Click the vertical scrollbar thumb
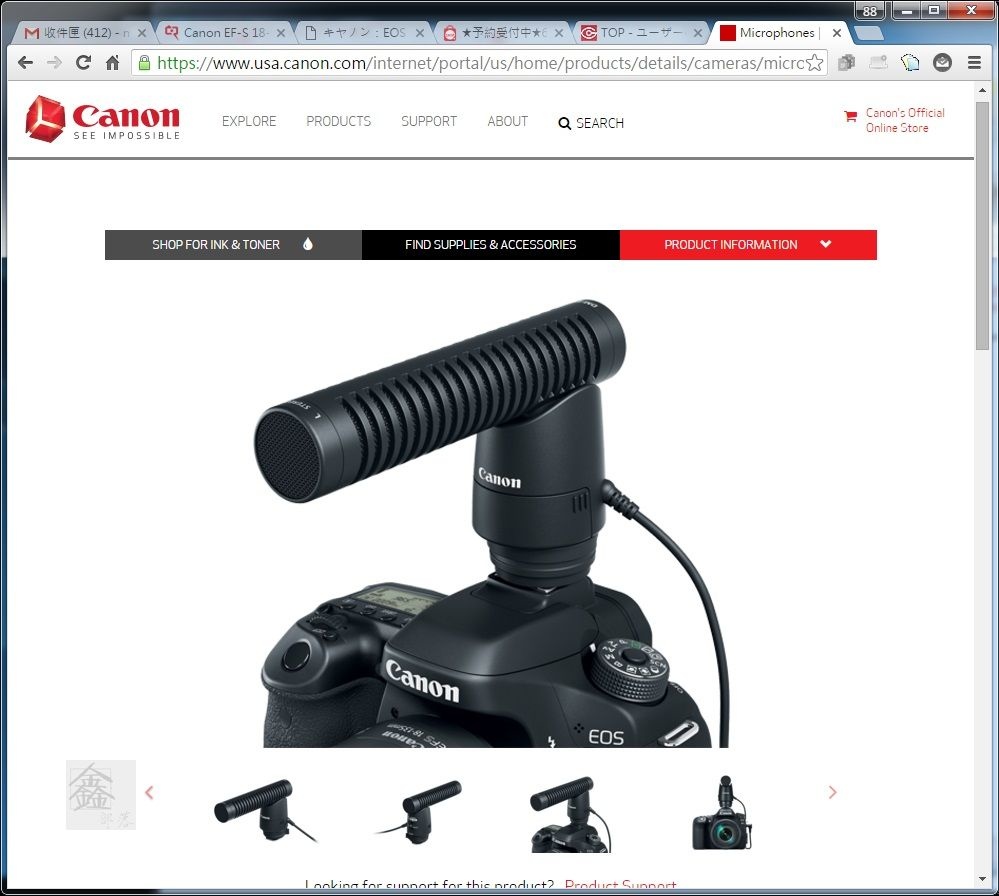The width and height of the screenshot is (999, 896). pyautogui.click(x=982, y=226)
